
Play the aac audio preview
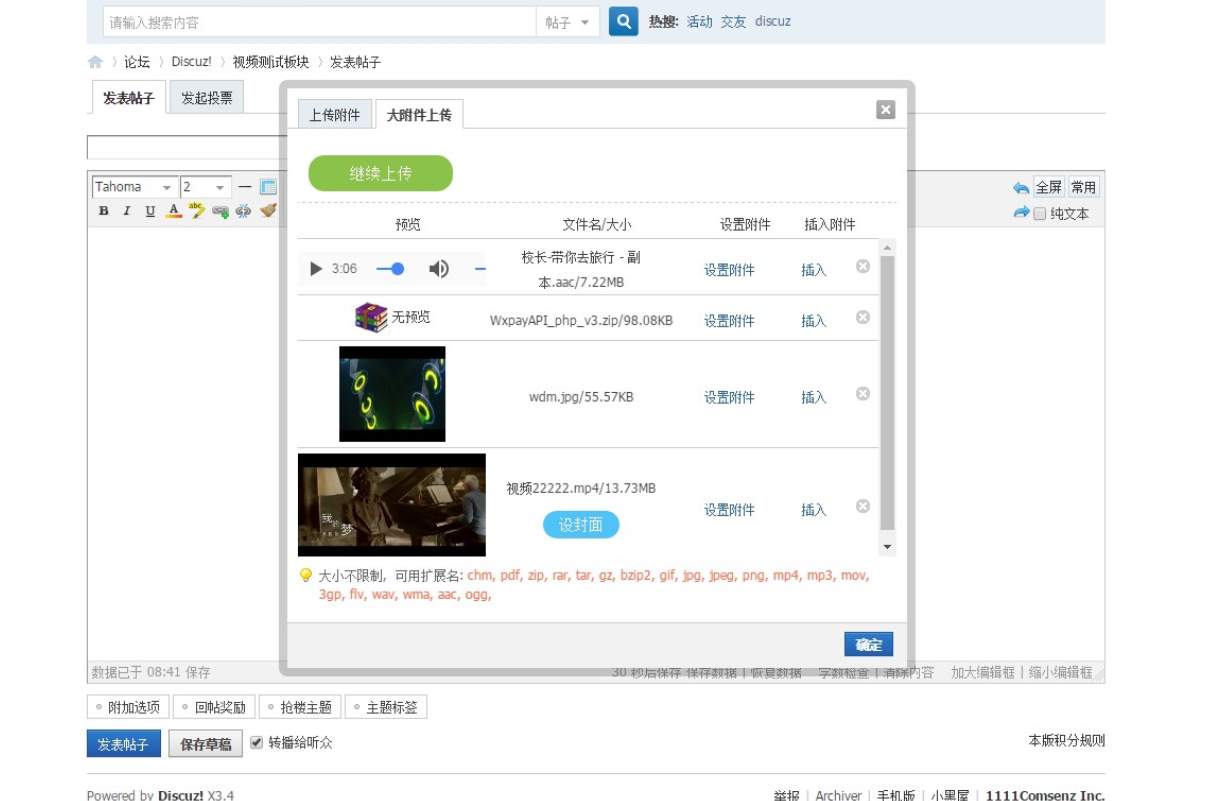pyautogui.click(x=316, y=269)
